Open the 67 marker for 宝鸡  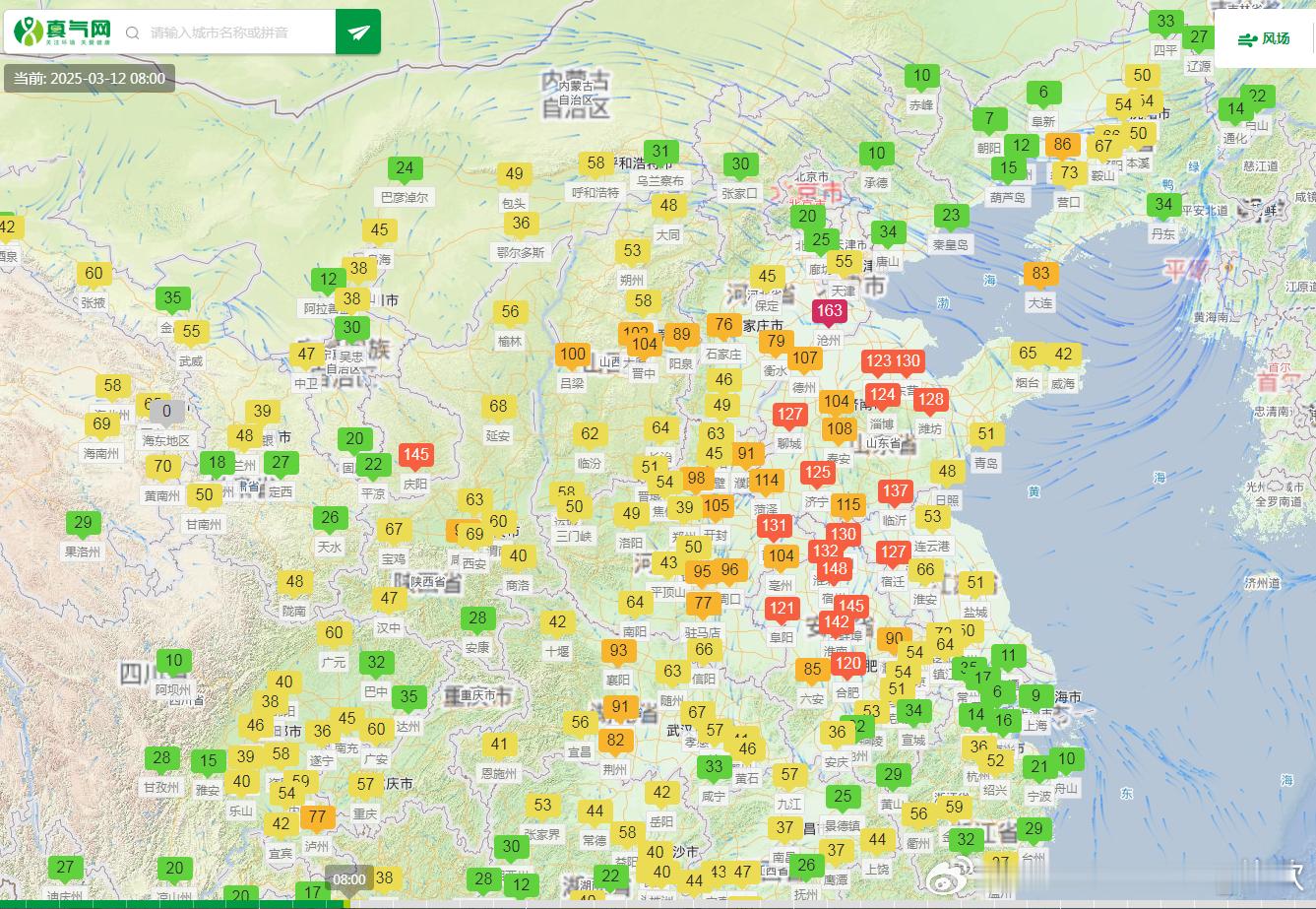394,531
